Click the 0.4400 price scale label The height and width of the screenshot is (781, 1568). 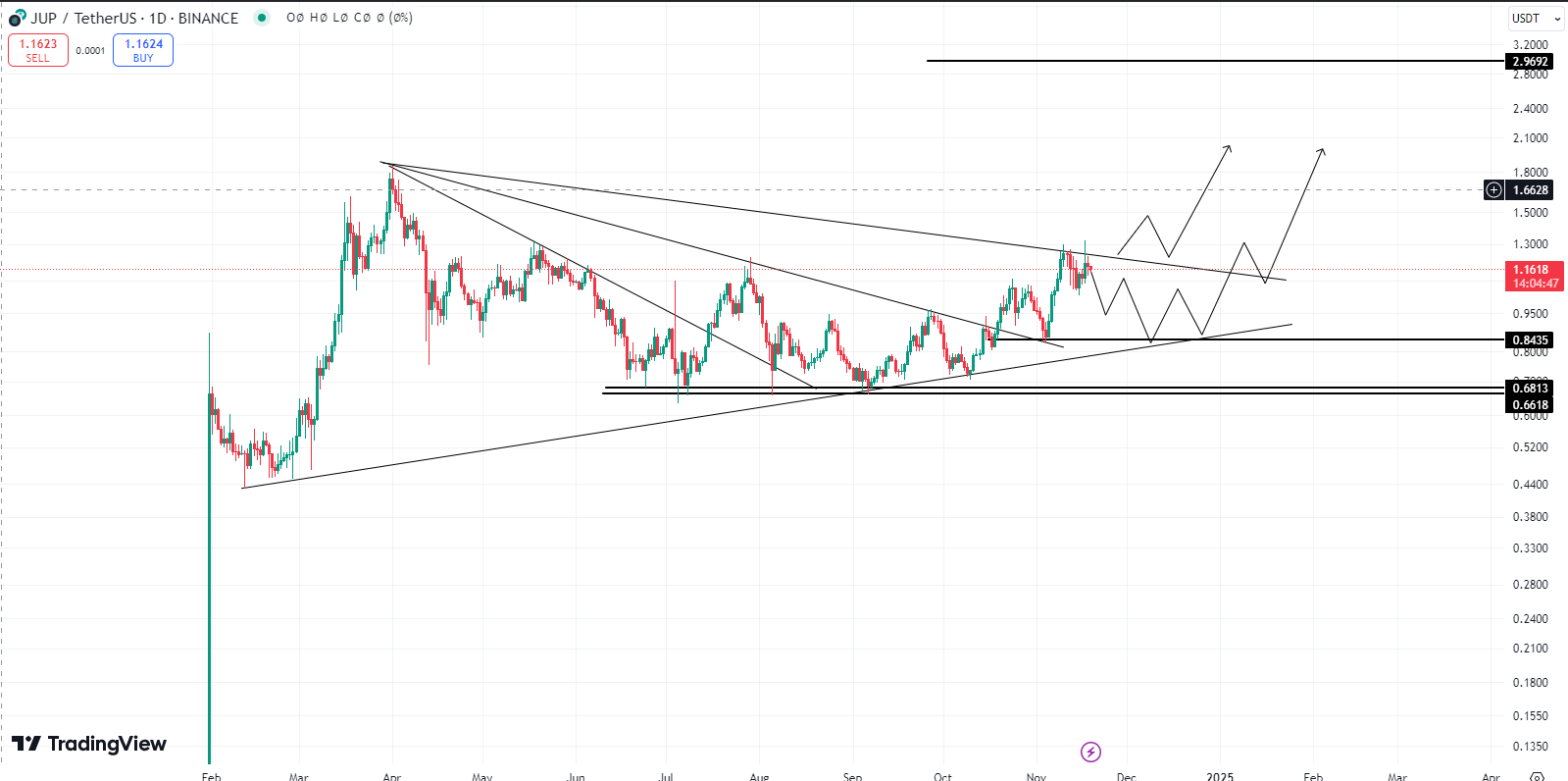tap(1530, 485)
